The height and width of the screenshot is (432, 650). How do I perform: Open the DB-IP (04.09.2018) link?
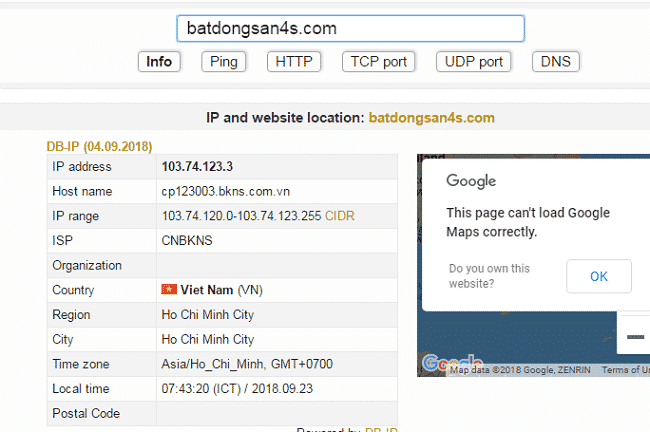(99, 146)
